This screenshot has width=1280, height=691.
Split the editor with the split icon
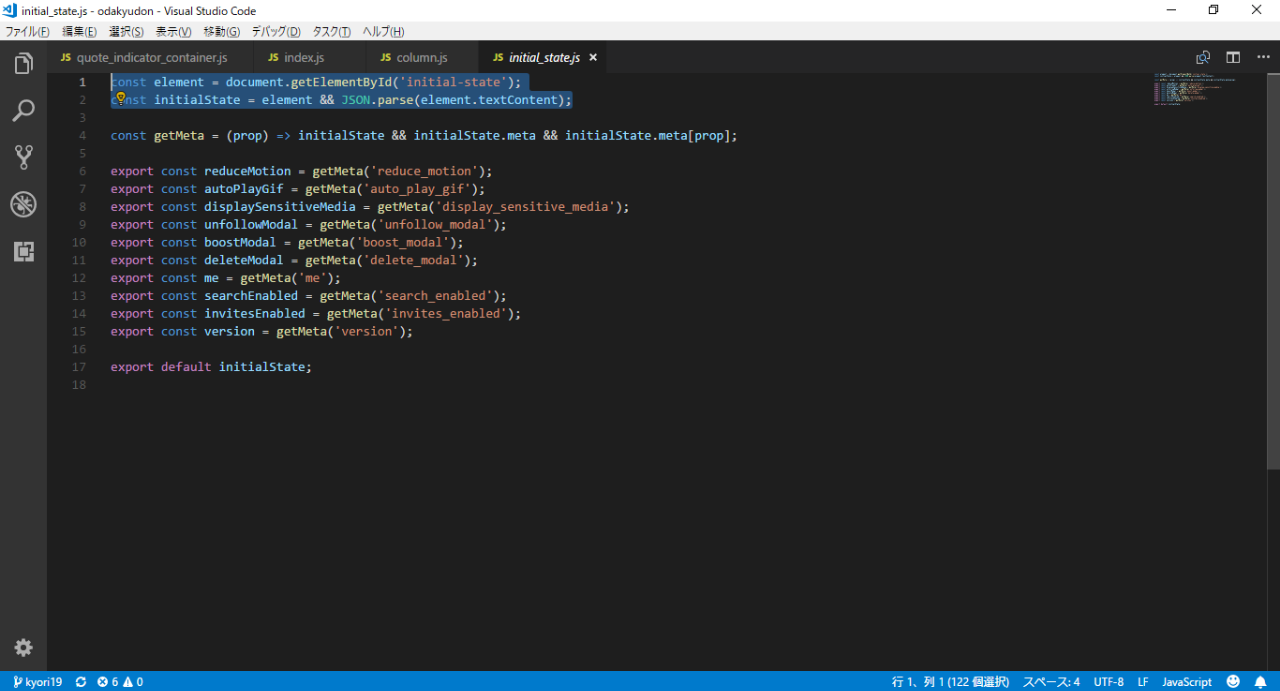pos(1233,58)
